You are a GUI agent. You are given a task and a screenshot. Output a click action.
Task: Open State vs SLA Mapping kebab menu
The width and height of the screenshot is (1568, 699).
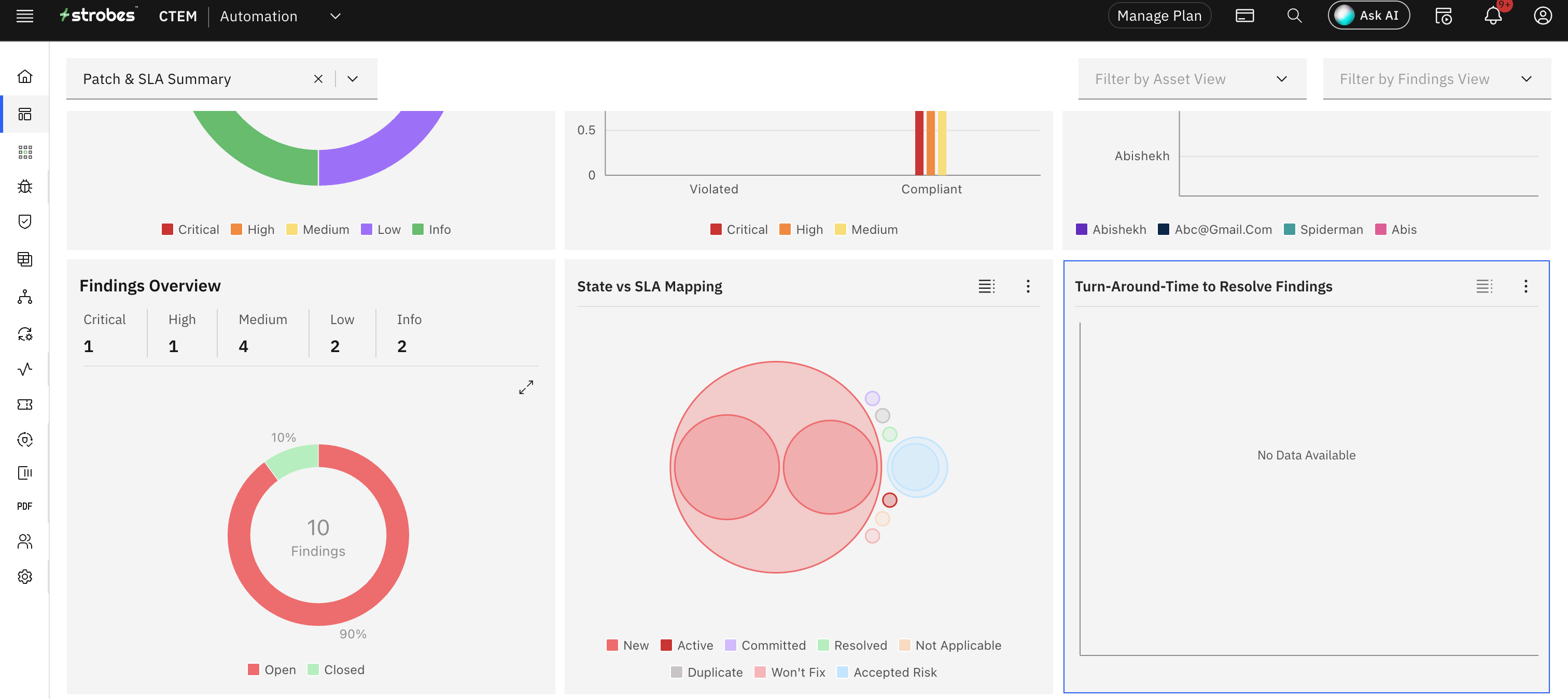(x=1028, y=286)
